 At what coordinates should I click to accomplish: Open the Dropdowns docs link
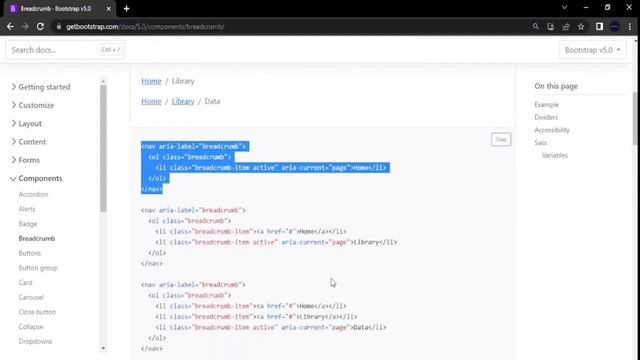point(35,341)
